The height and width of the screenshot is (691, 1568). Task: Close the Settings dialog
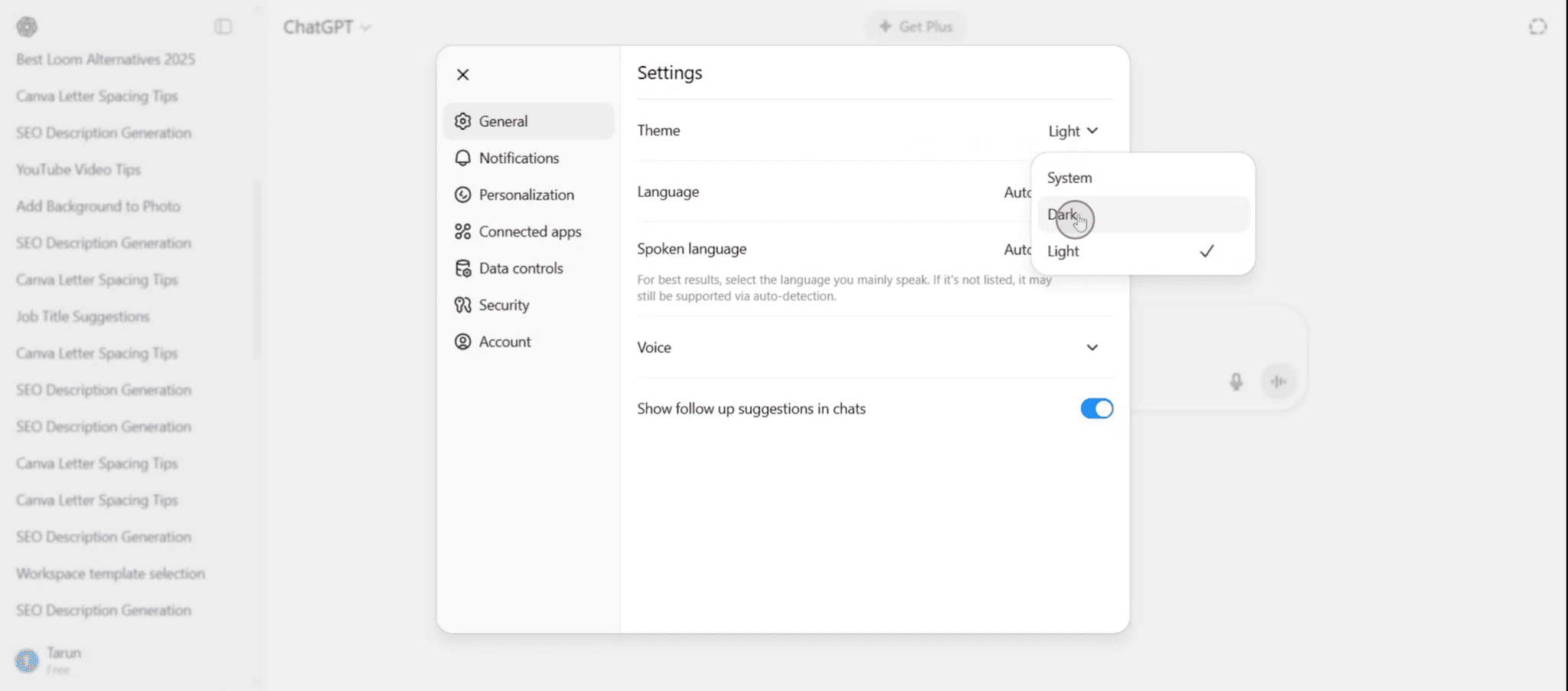coord(462,74)
